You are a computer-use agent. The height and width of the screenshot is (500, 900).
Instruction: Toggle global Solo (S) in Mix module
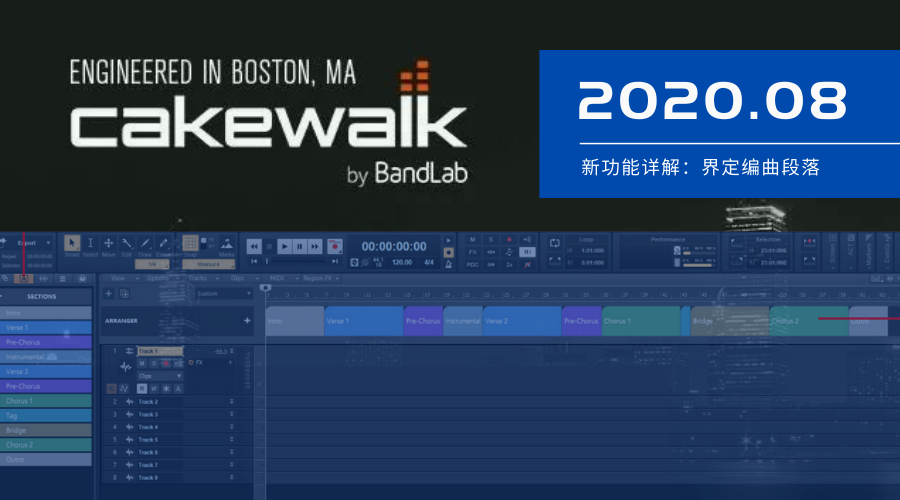click(491, 240)
